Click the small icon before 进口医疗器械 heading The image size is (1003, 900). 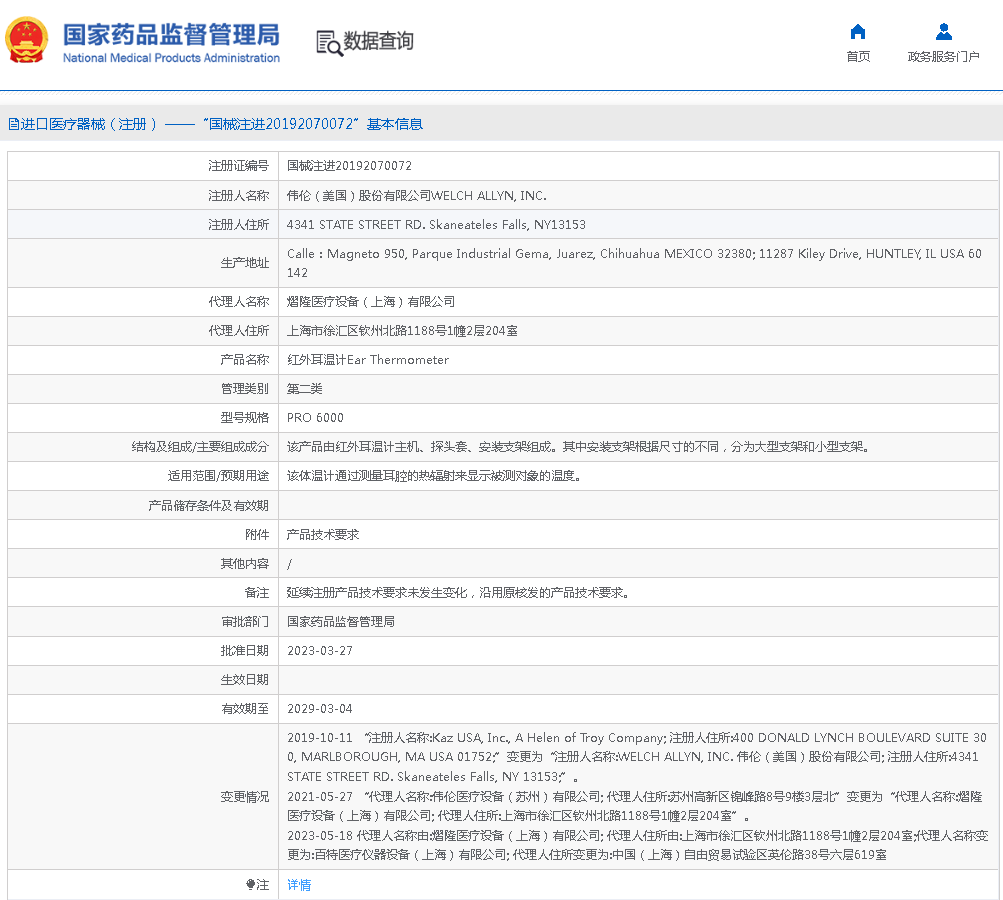(13, 125)
